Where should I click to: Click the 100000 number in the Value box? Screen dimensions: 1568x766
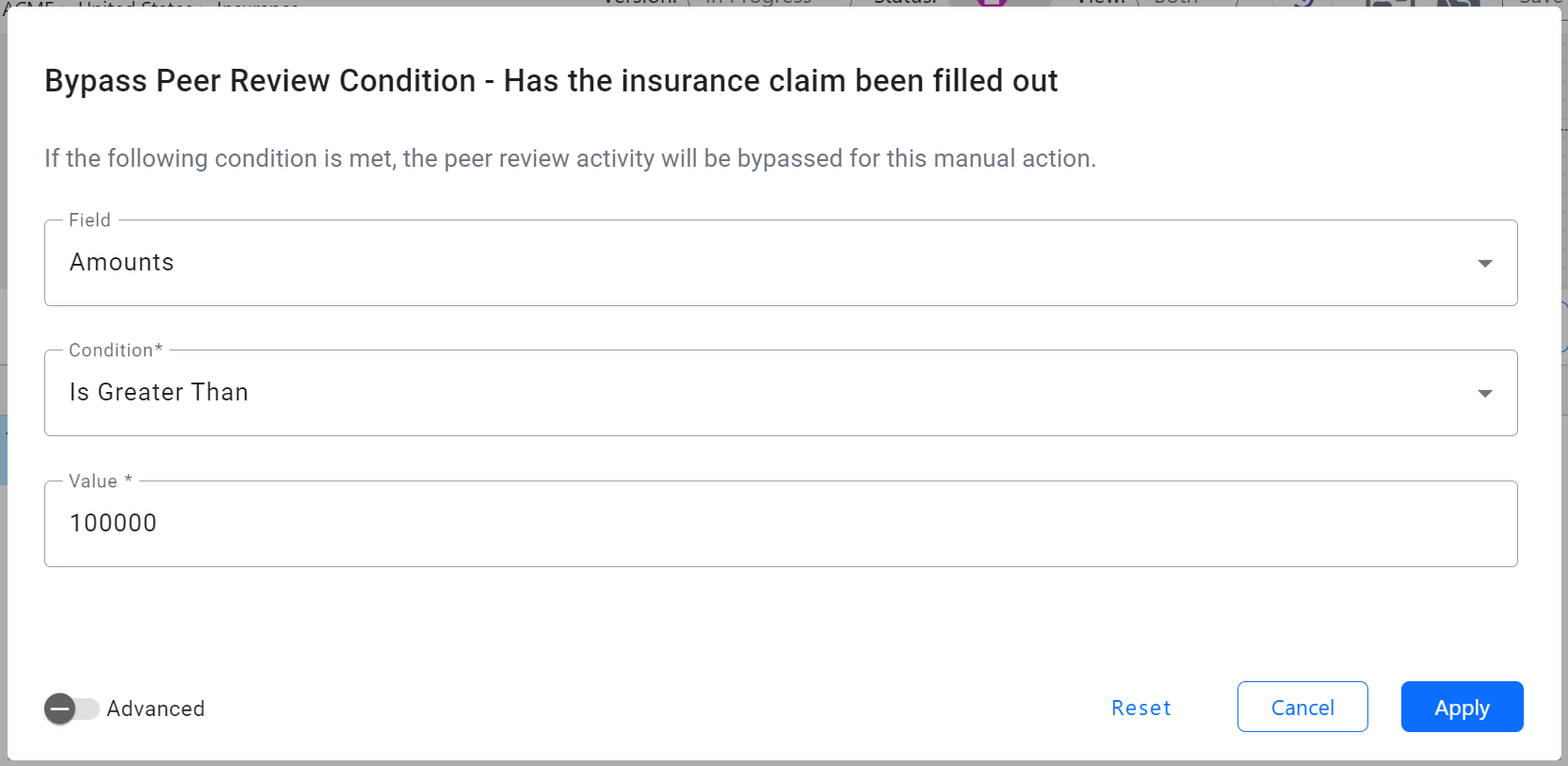point(113,524)
